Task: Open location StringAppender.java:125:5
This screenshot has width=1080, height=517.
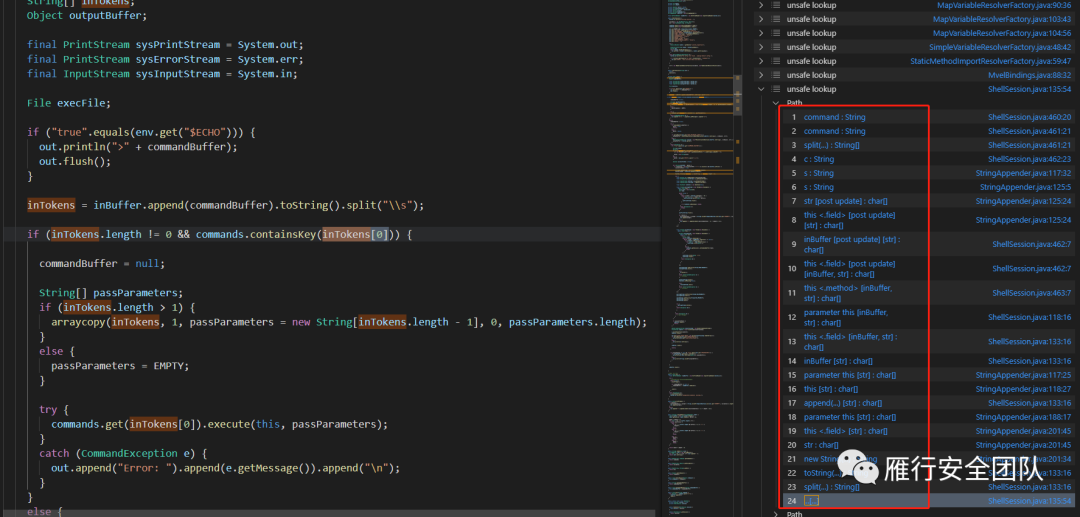Action: pos(1026,187)
